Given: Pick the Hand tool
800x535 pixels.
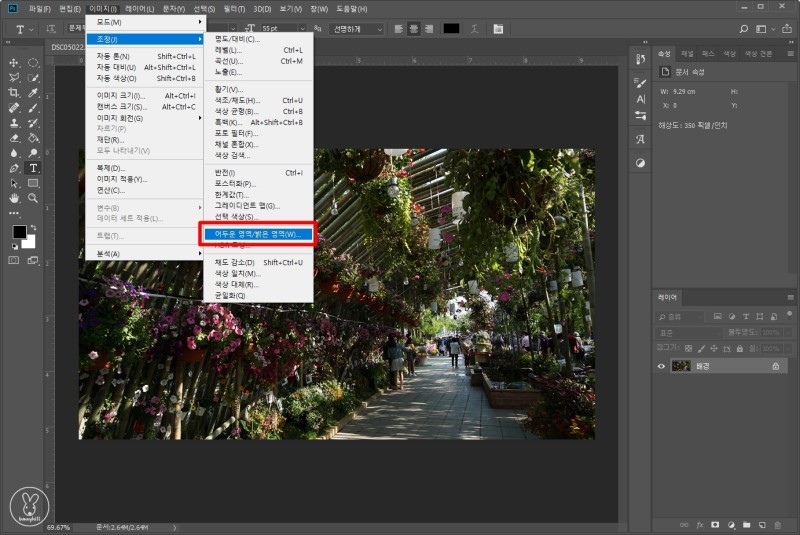Looking at the screenshot, I should click(14, 198).
